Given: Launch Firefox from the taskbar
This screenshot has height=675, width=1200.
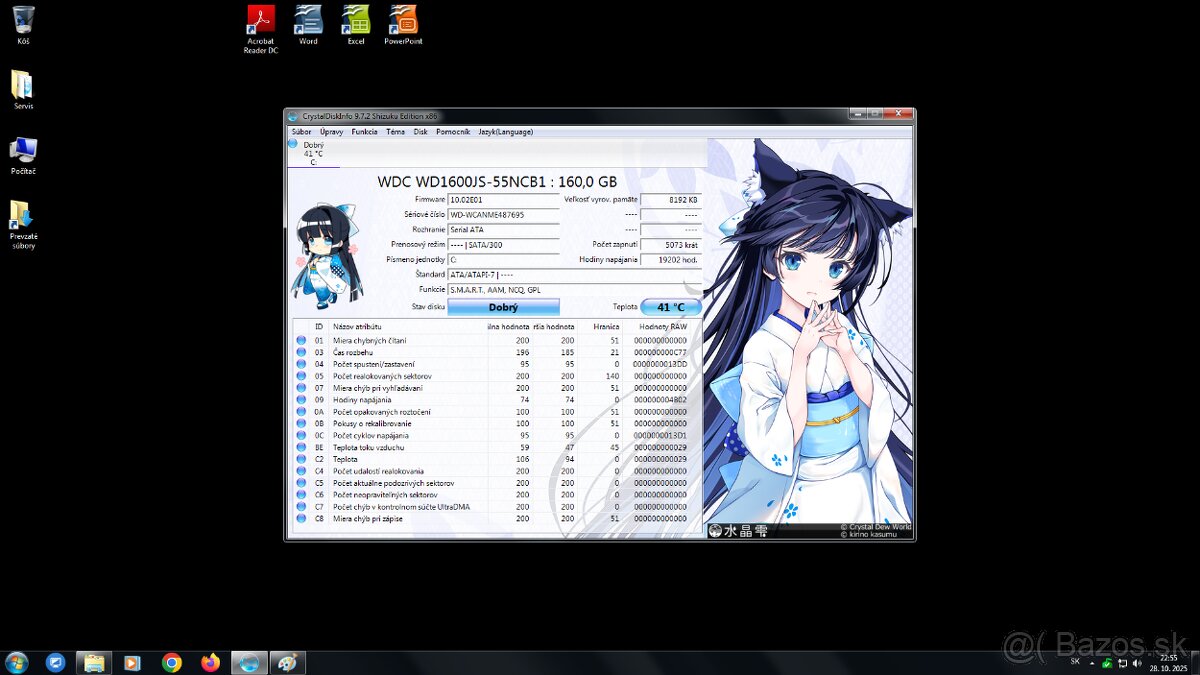Looking at the screenshot, I should pos(210,662).
